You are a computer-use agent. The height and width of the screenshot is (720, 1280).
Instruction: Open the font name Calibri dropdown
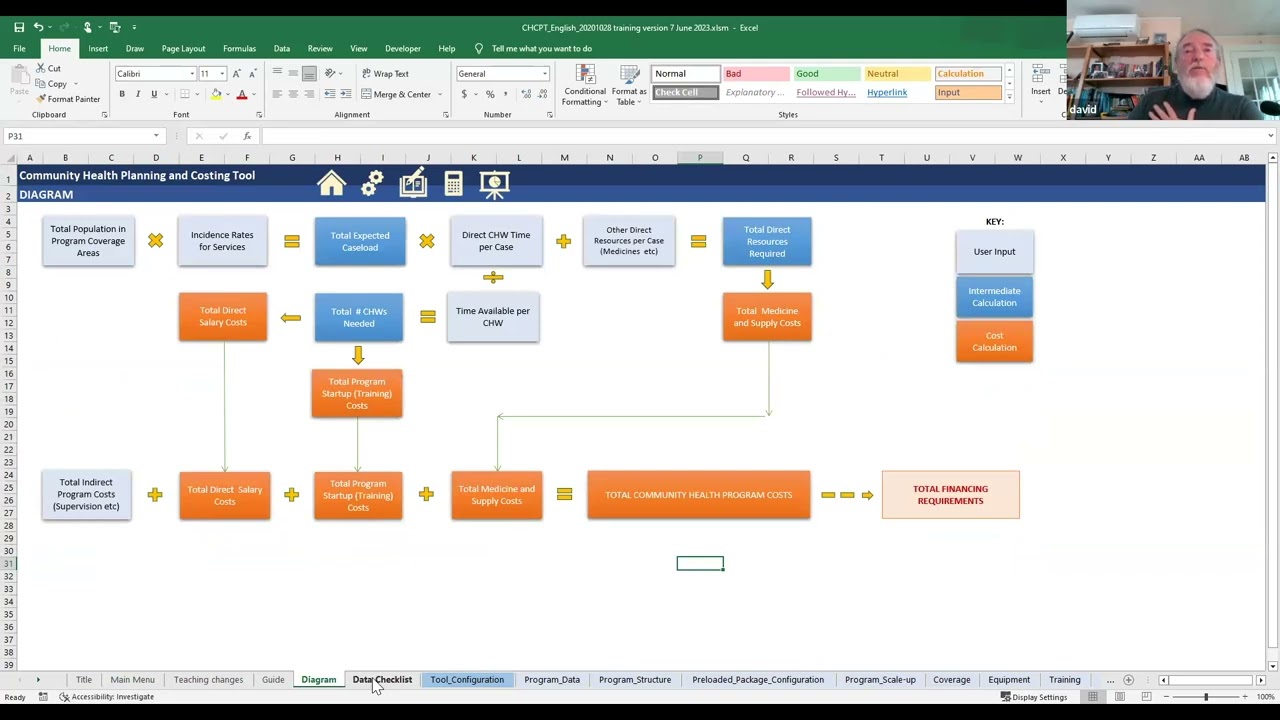[192, 74]
